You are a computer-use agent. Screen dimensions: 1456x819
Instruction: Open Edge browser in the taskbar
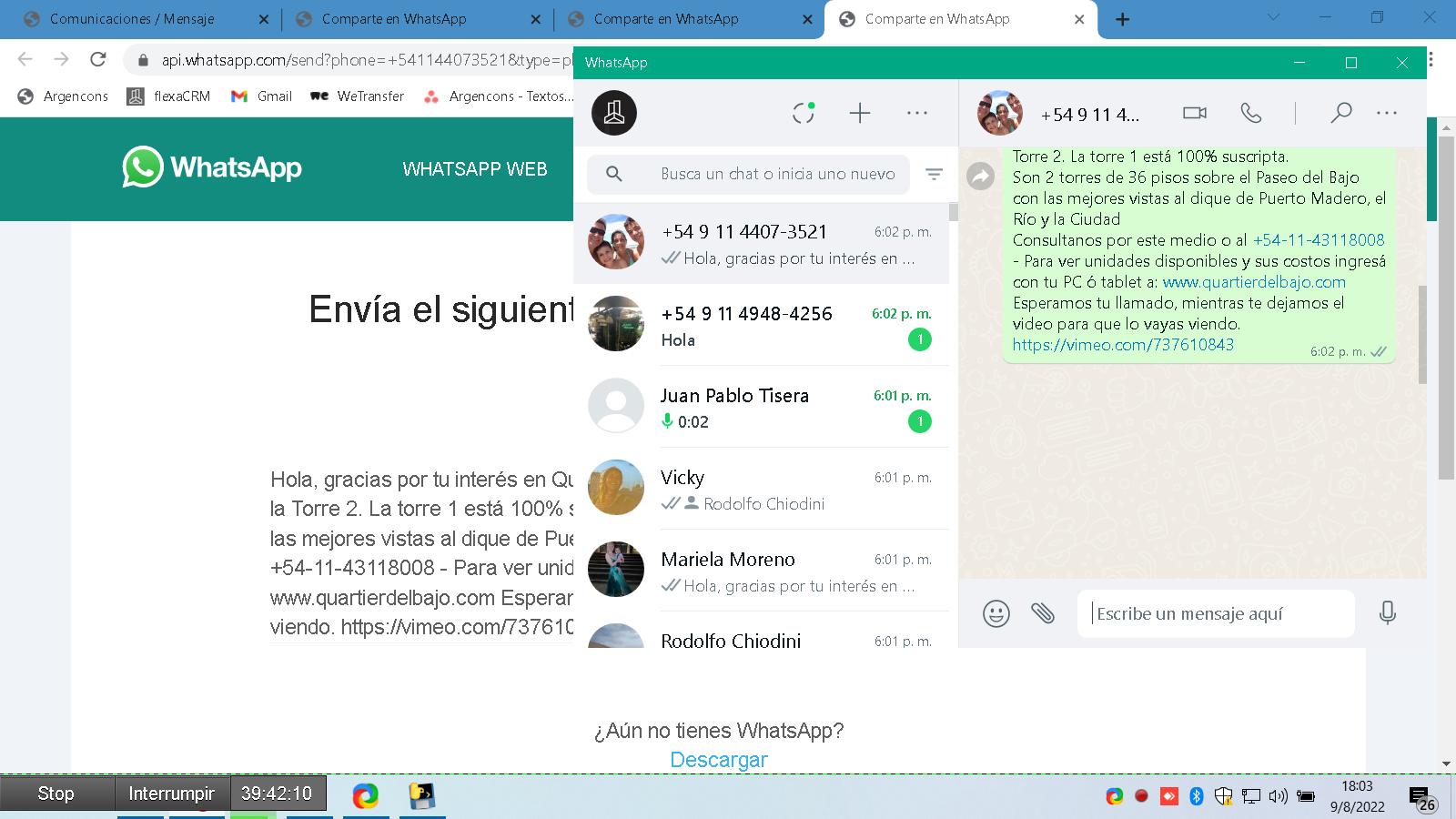tap(366, 795)
